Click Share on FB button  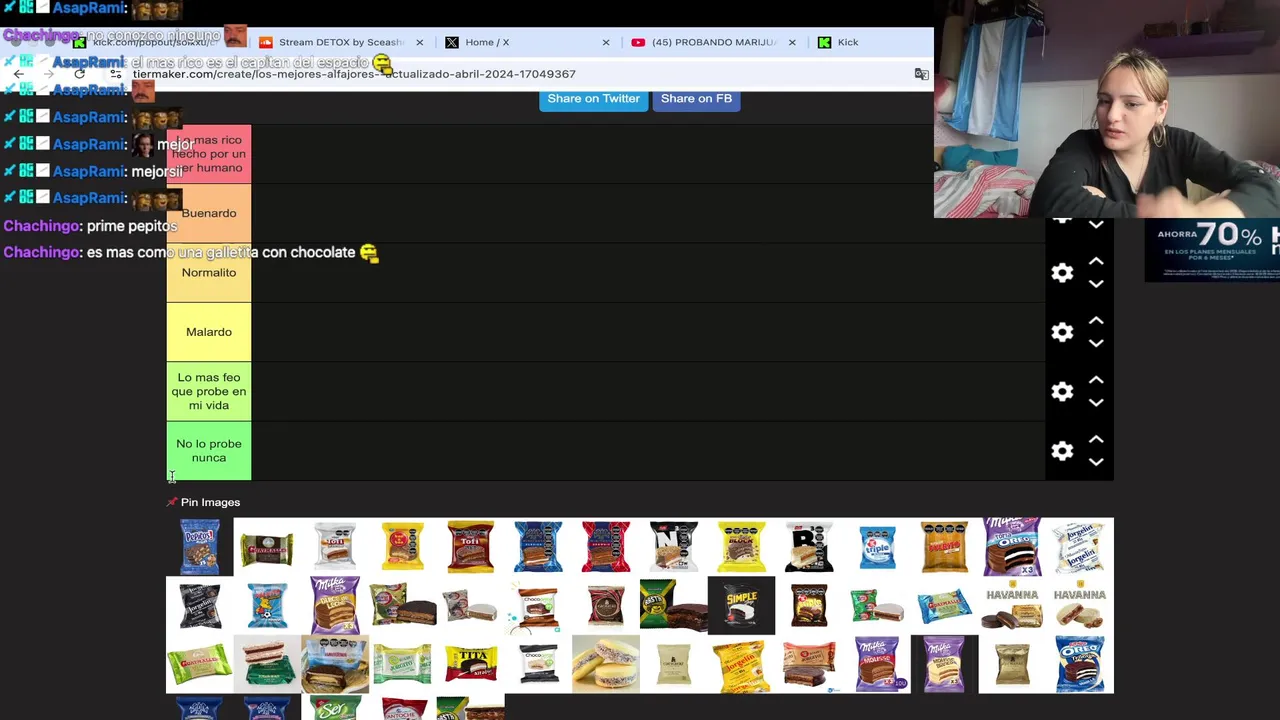pos(696,99)
